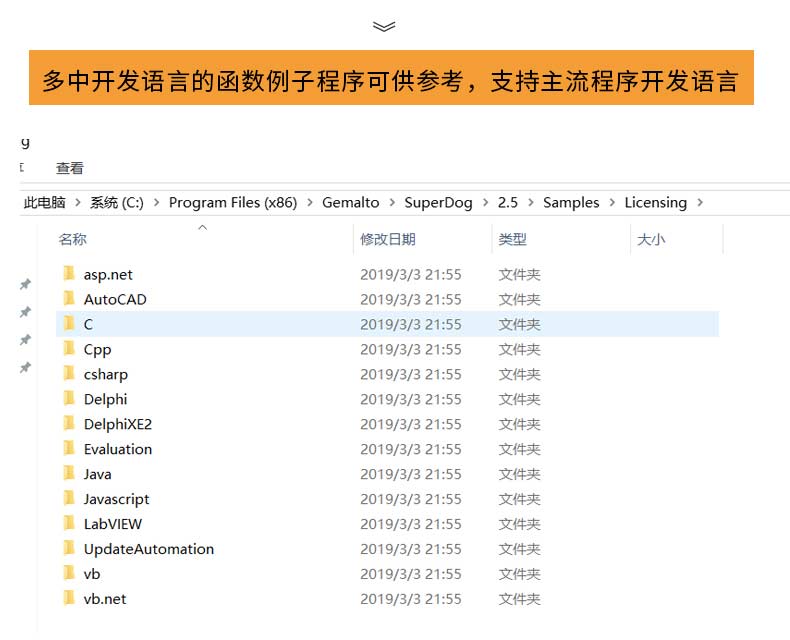
Task: Click the vb folder icon
Action: tap(69, 572)
